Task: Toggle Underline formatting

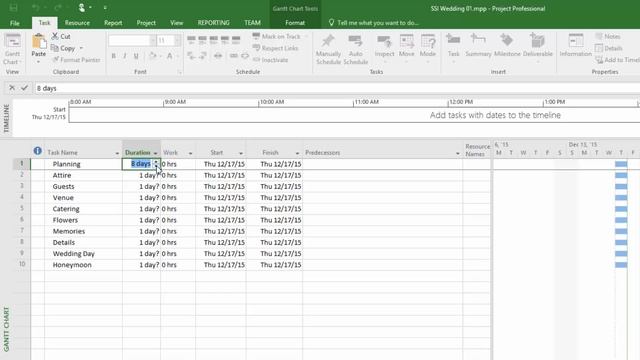Action: [x=136, y=56]
